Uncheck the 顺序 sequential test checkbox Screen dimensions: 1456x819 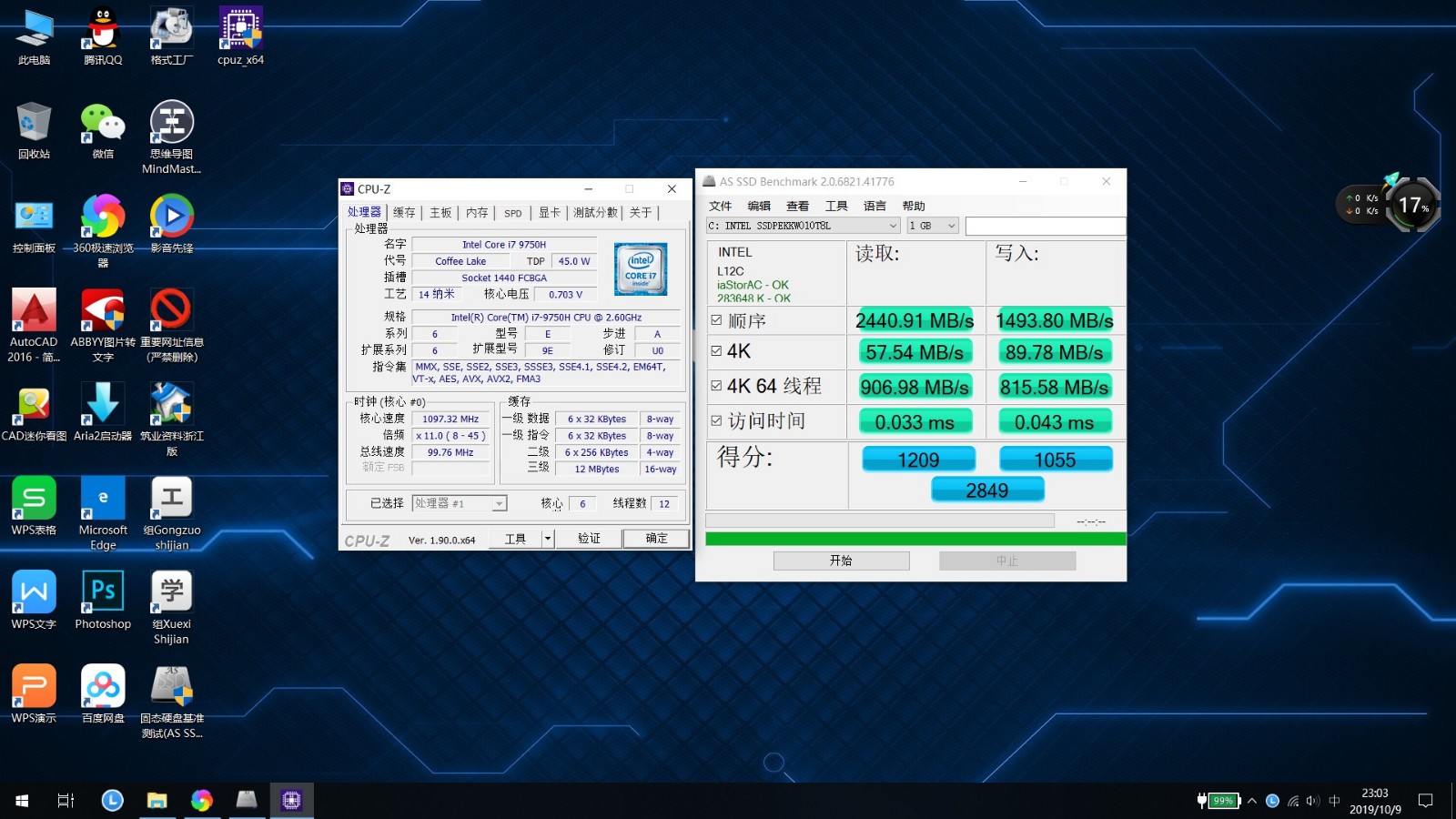[716, 320]
